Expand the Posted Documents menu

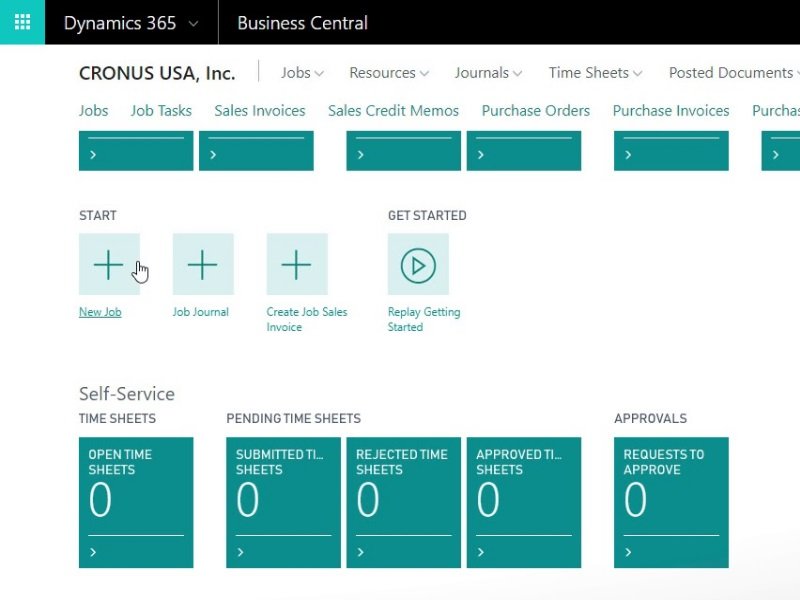click(734, 73)
